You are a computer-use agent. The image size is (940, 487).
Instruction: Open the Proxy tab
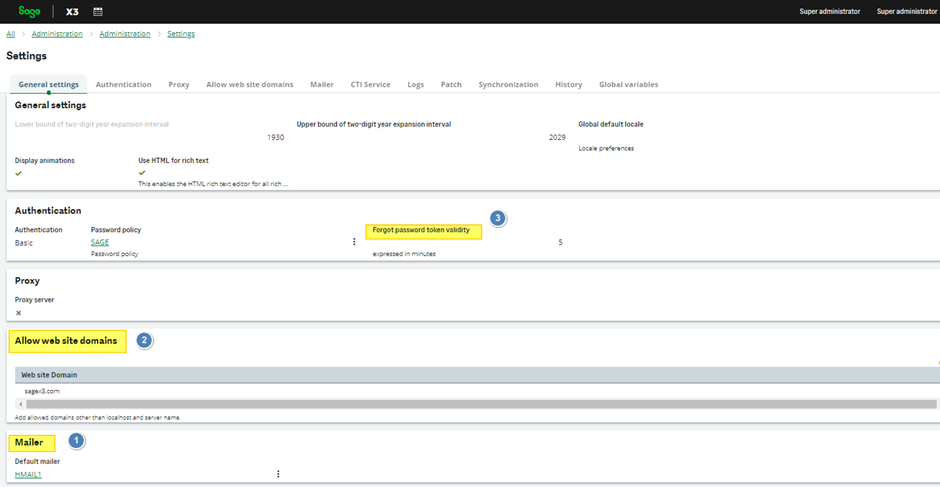click(179, 85)
